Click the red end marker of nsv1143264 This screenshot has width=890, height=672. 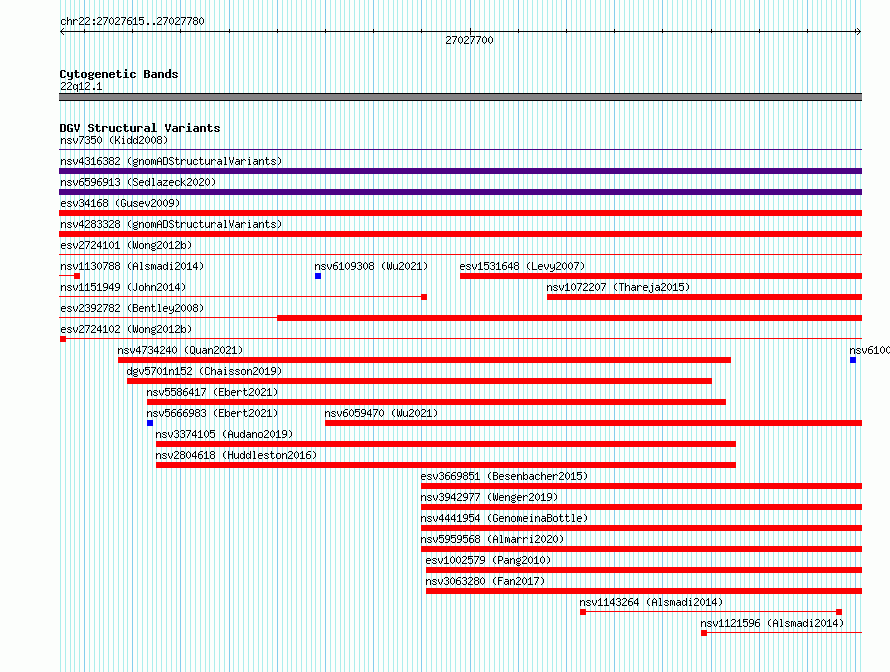(839, 612)
